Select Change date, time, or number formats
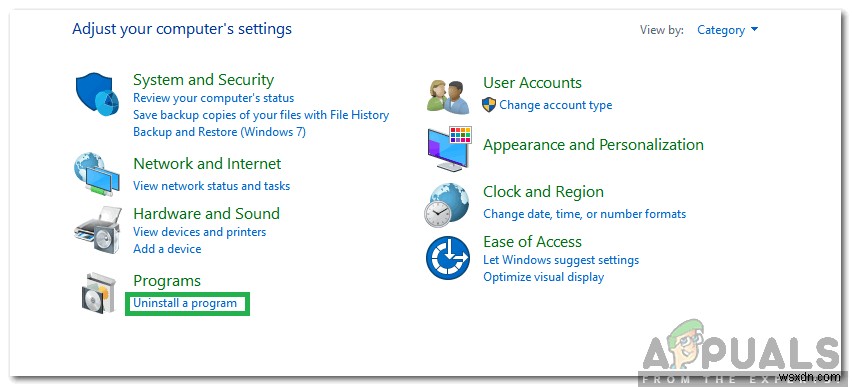Viewport: 852px width, 387px height. pyautogui.click(x=585, y=214)
